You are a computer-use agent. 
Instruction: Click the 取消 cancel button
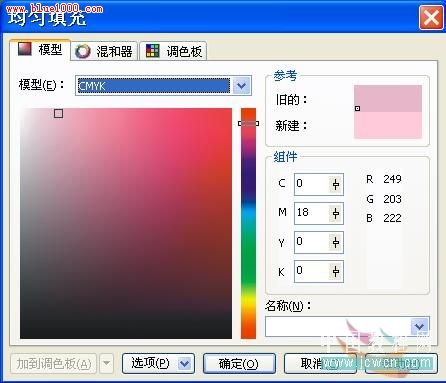coord(320,363)
